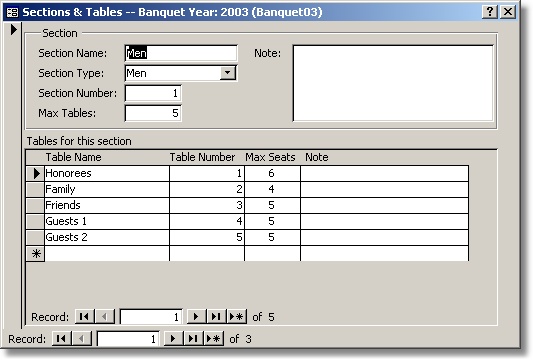Click the Friends table name cell
The image size is (533, 361).
[x=107, y=205]
